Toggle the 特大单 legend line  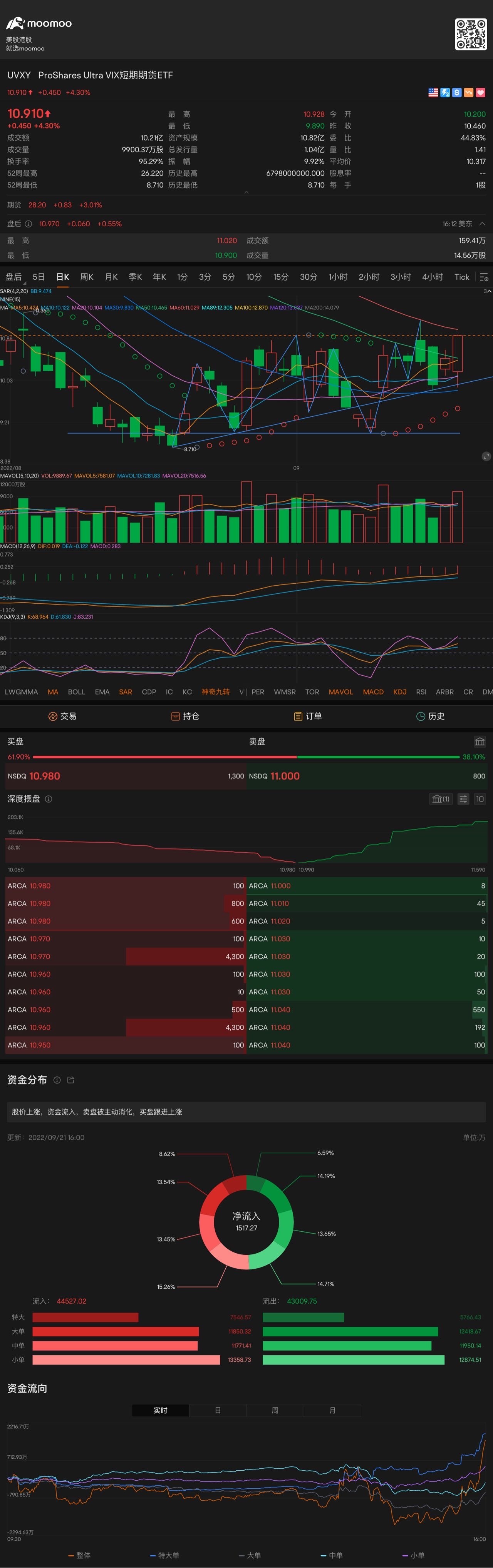(164, 1555)
